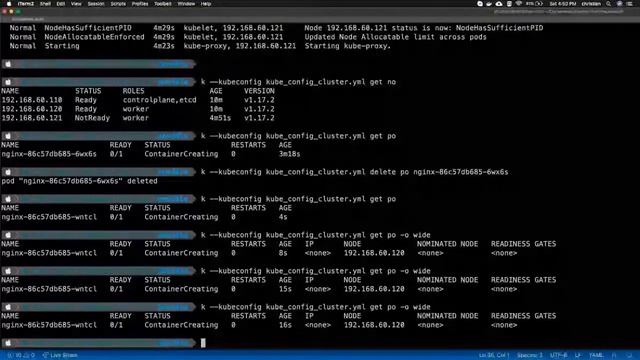The width and height of the screenshot is (640, 360).
Task: Open the Toolbelt menu
Action: (x=163, y=4)
